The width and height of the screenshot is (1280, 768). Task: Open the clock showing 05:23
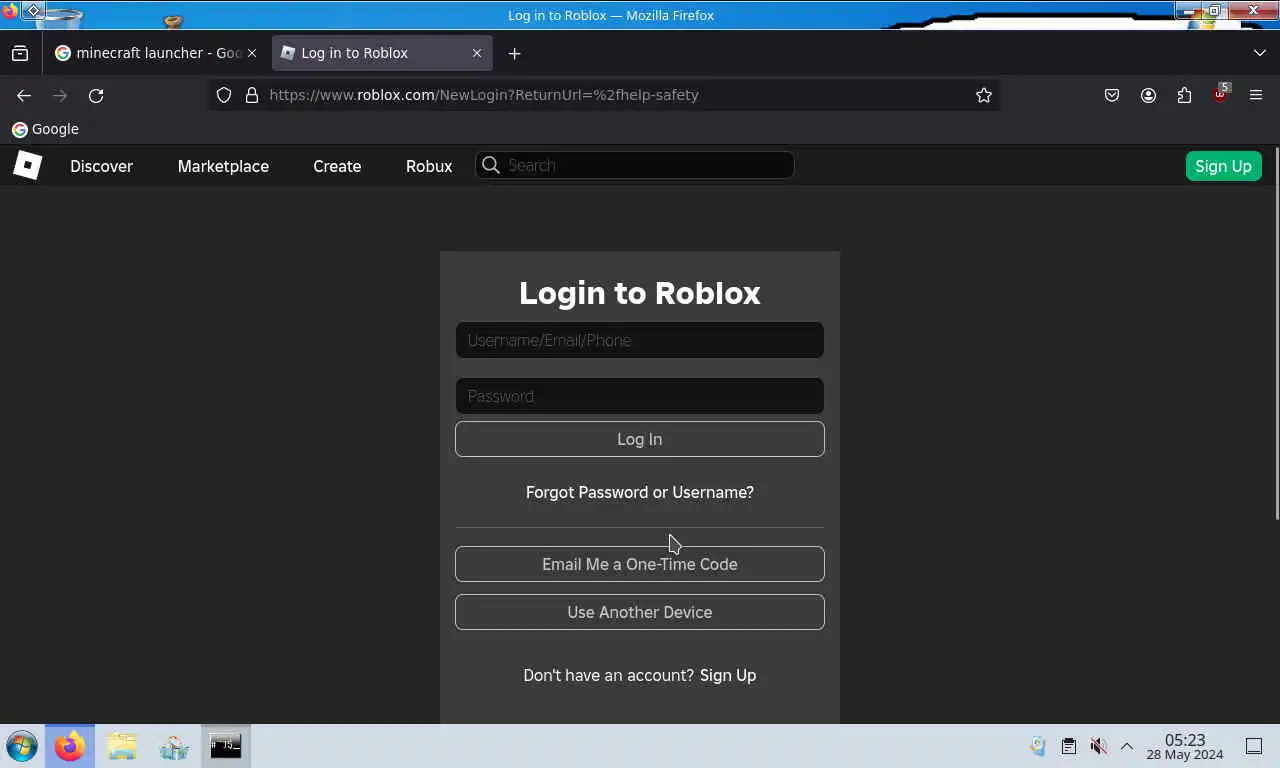point(1184,746)
